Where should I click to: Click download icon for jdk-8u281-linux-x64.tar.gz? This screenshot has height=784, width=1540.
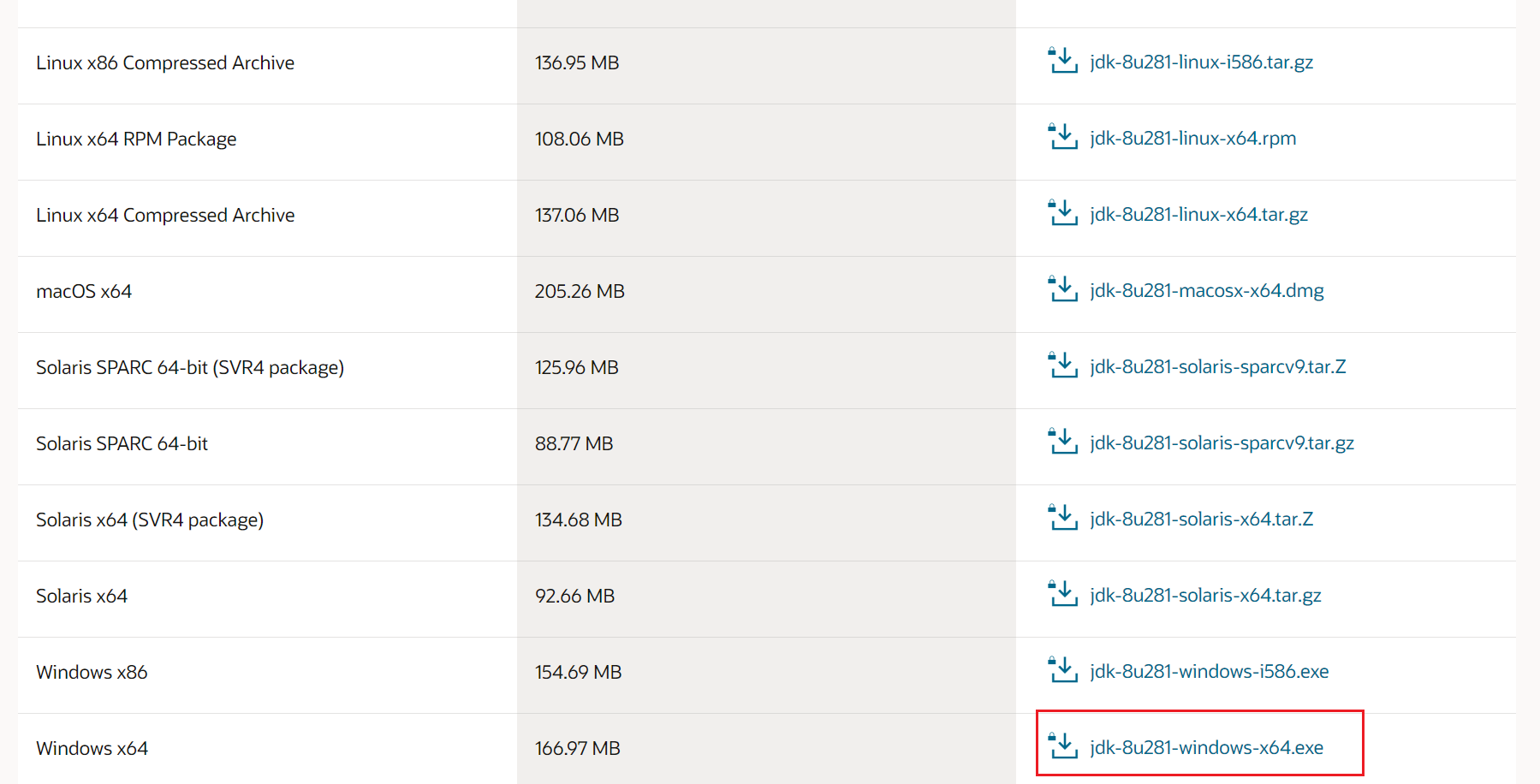pos(1063,213)
